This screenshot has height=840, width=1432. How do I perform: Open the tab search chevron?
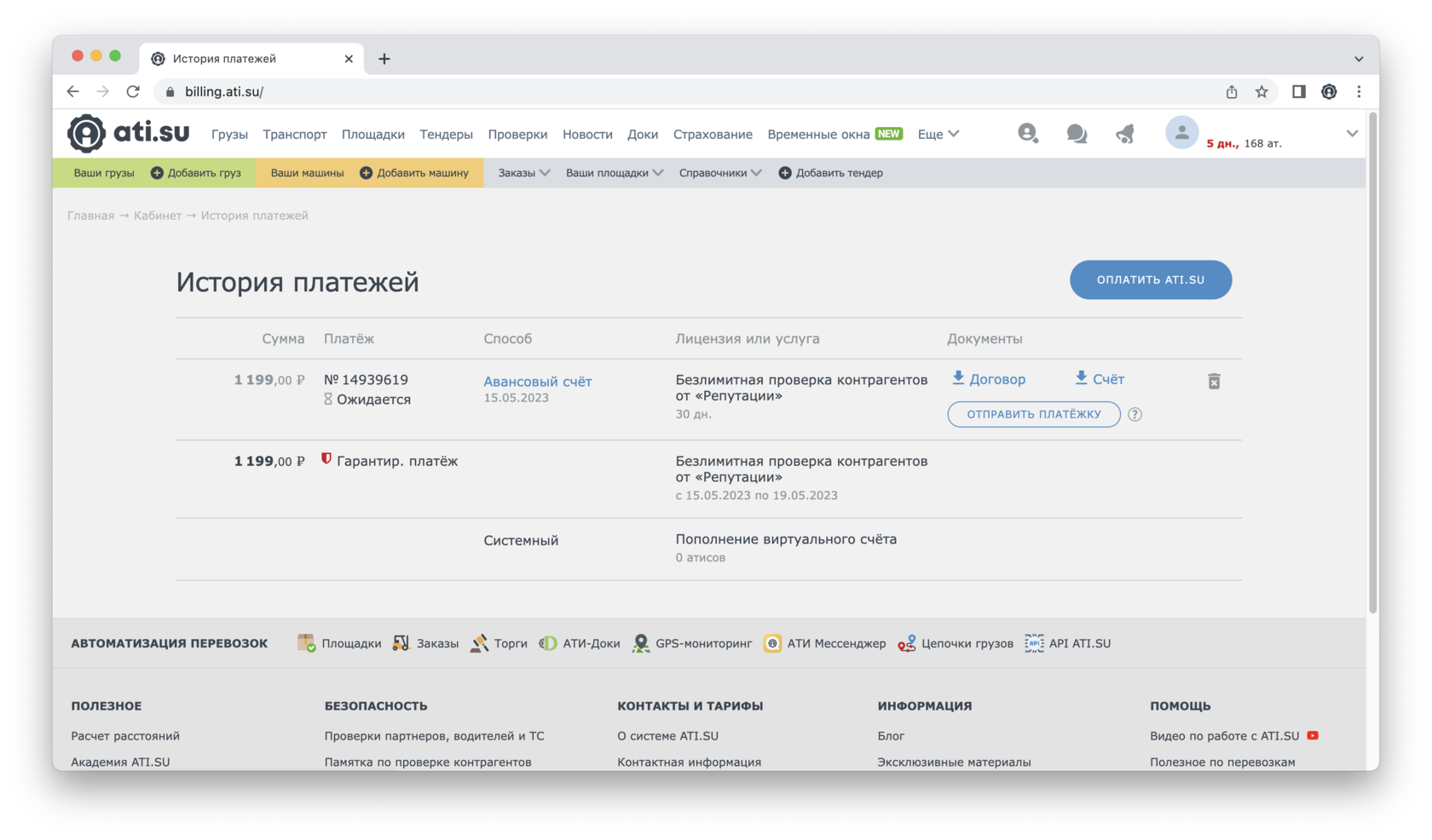pos(1359,59)
